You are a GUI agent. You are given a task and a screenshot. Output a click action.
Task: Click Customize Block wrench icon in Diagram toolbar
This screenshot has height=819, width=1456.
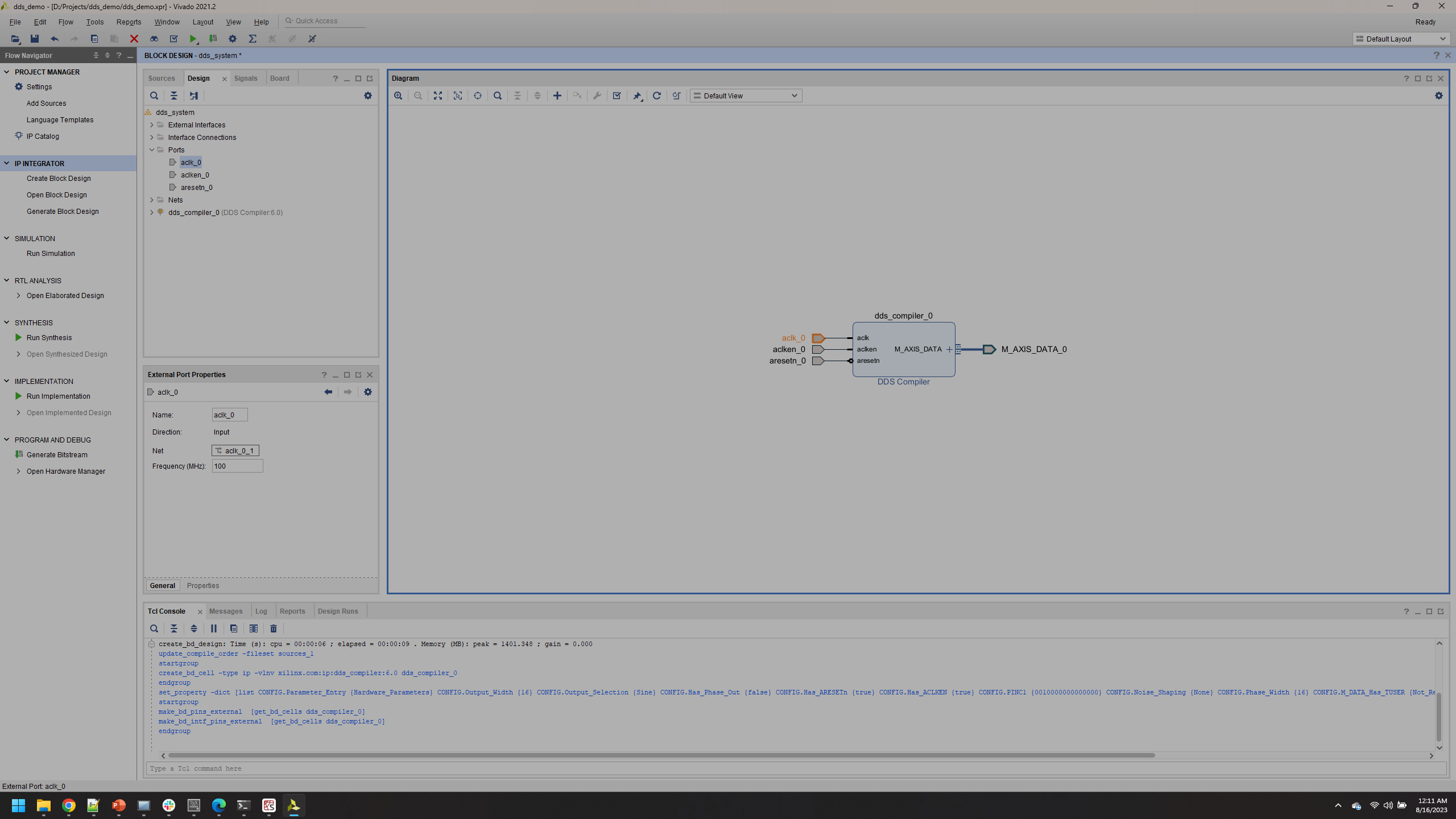tap(597, 96)
